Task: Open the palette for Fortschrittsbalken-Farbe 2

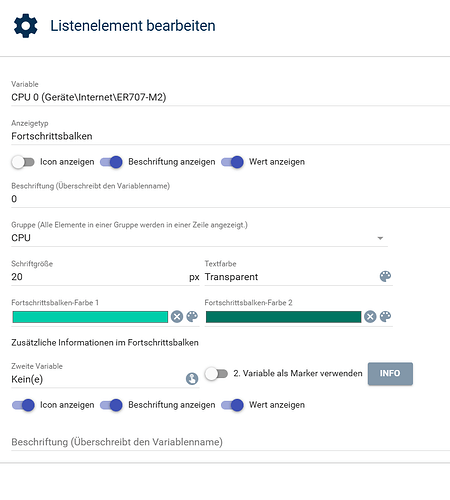Action: pyautogui.click(x=385, y=316)
